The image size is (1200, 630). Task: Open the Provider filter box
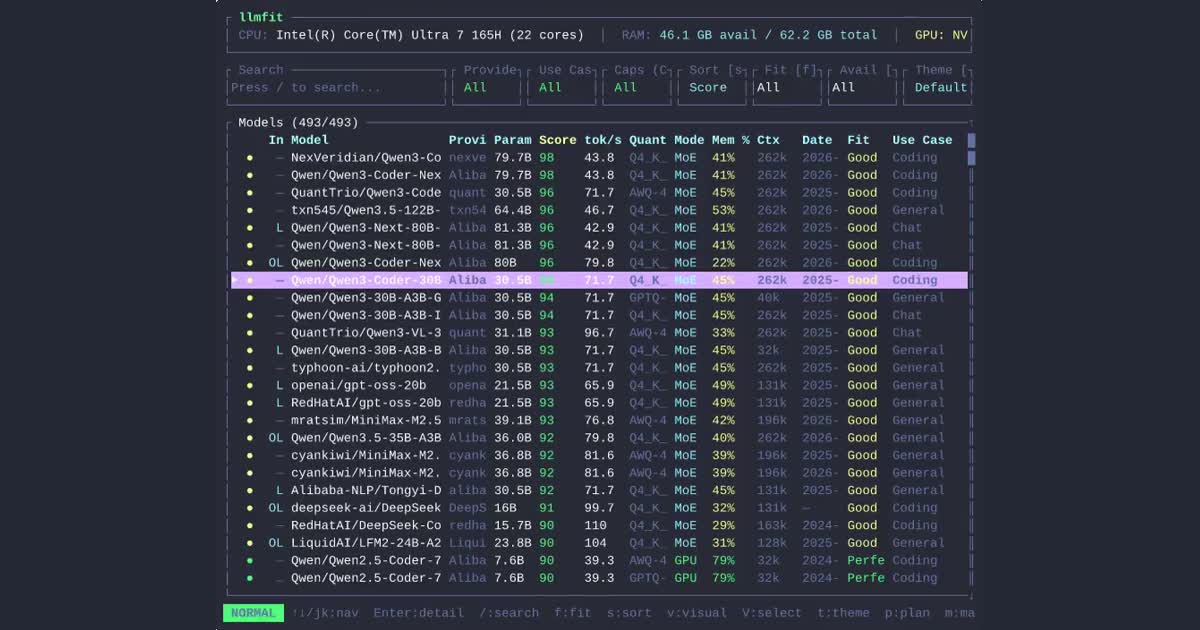pyautogui.click(x=486, y=87)
